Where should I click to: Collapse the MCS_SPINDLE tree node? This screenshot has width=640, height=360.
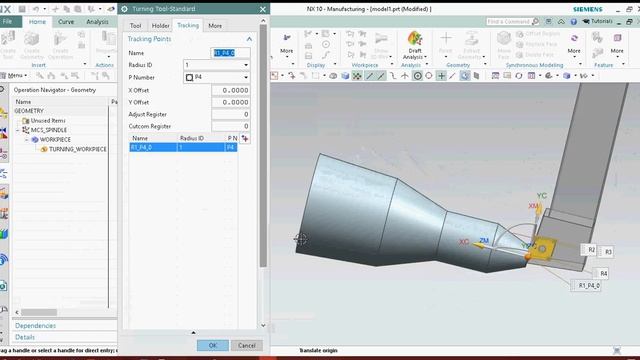(x=18, y=130)
